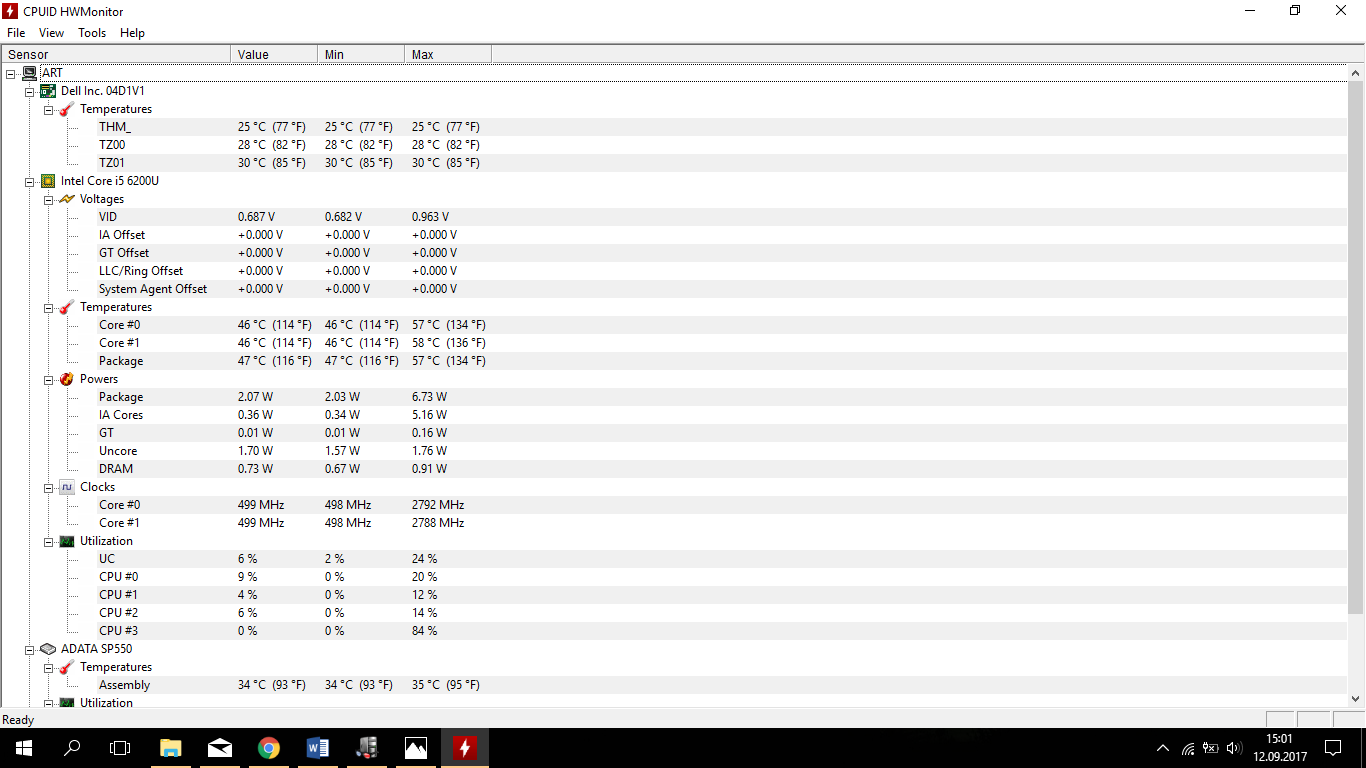Collapse the Temperatures node under ADATA SP550
1366x768 pixels.
coord(49,667)
